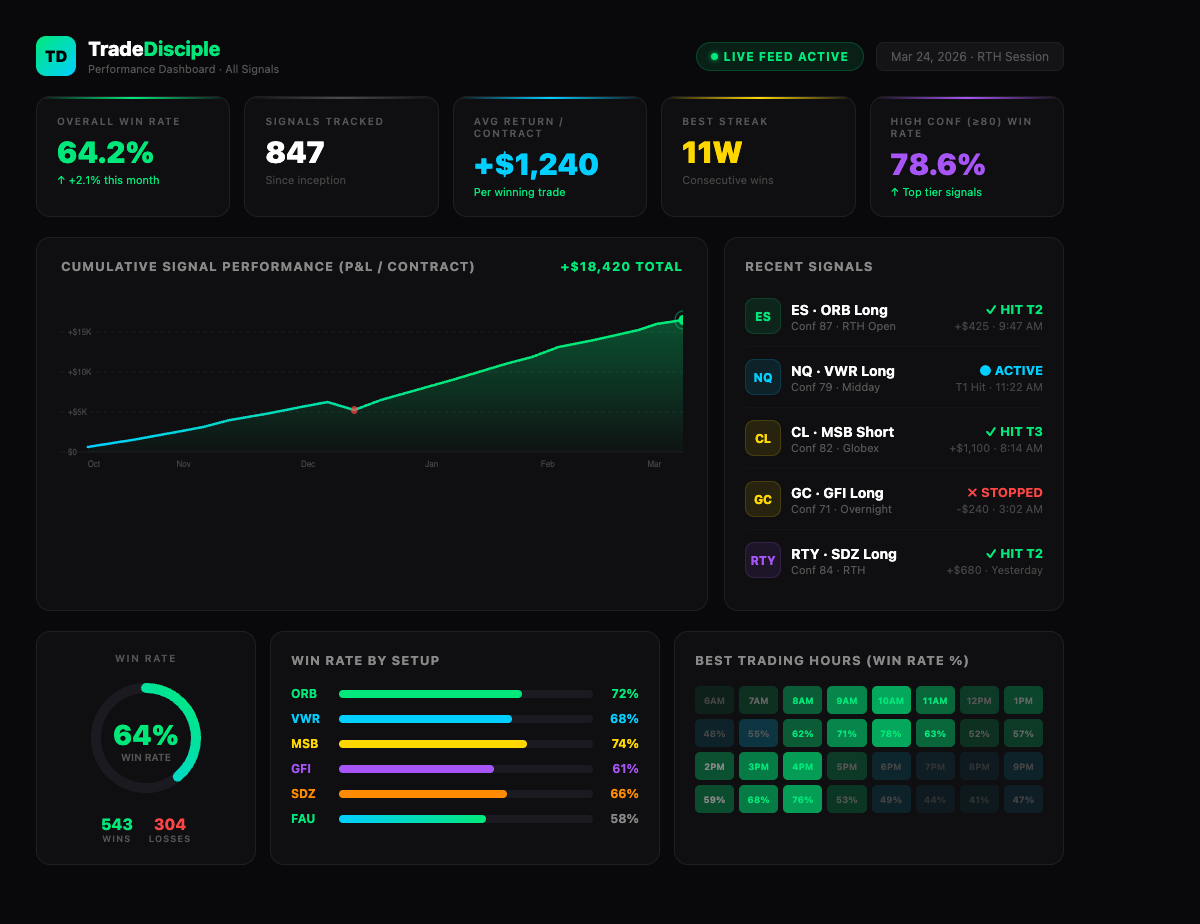Click the RTY ticker badge icon

pyautogui.click(x=762, y=560)
